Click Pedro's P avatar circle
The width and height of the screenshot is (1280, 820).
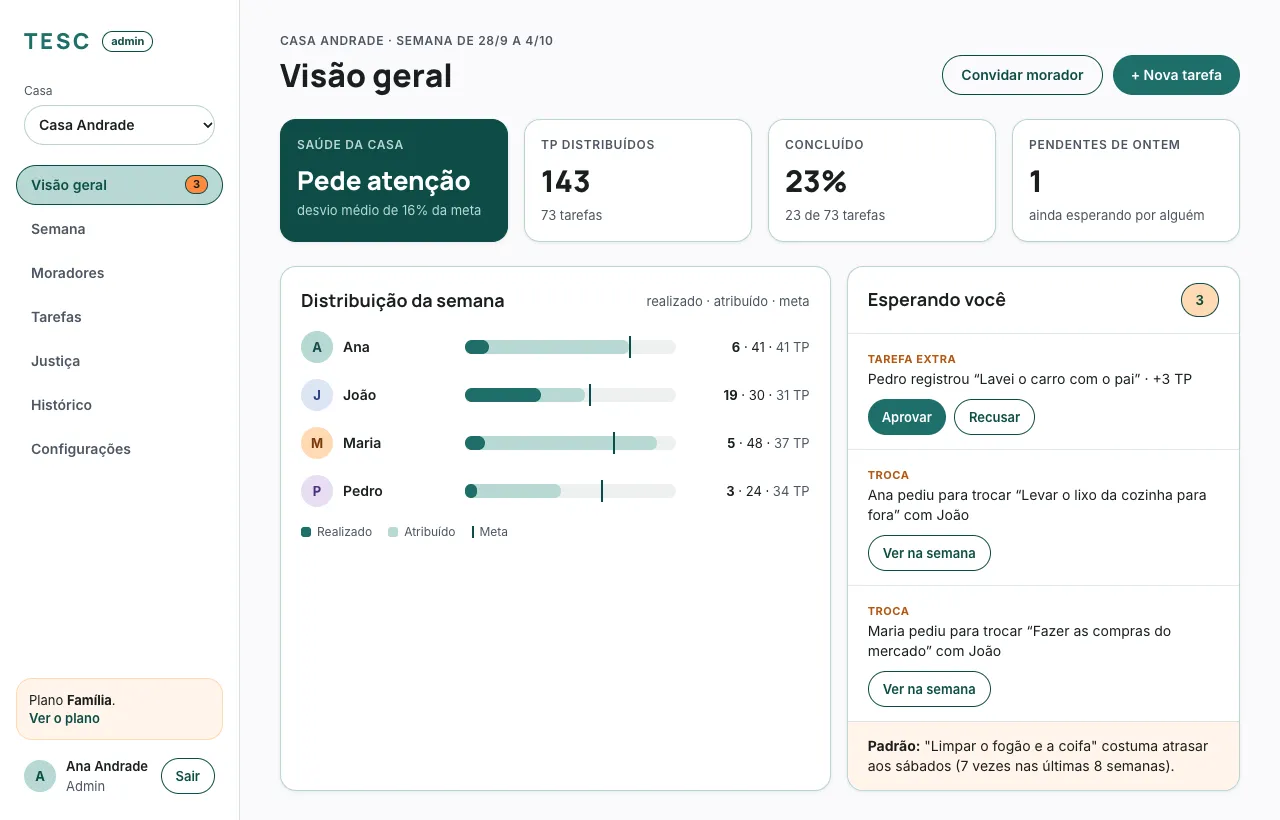click(x=317, y=491)
